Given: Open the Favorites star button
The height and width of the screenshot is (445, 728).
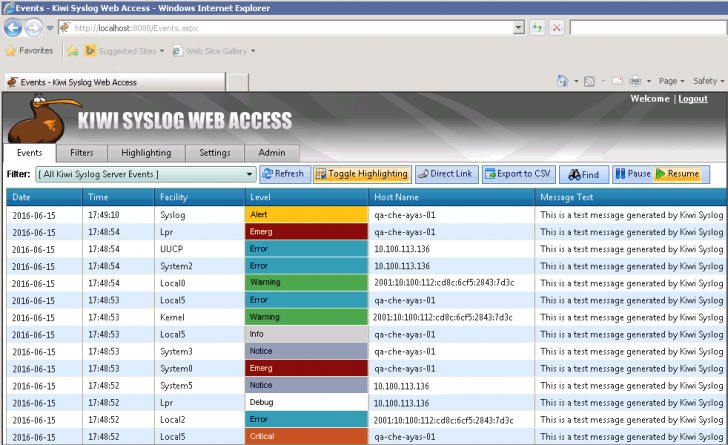Looking at the screenshot, I should (x=29, y=51).
